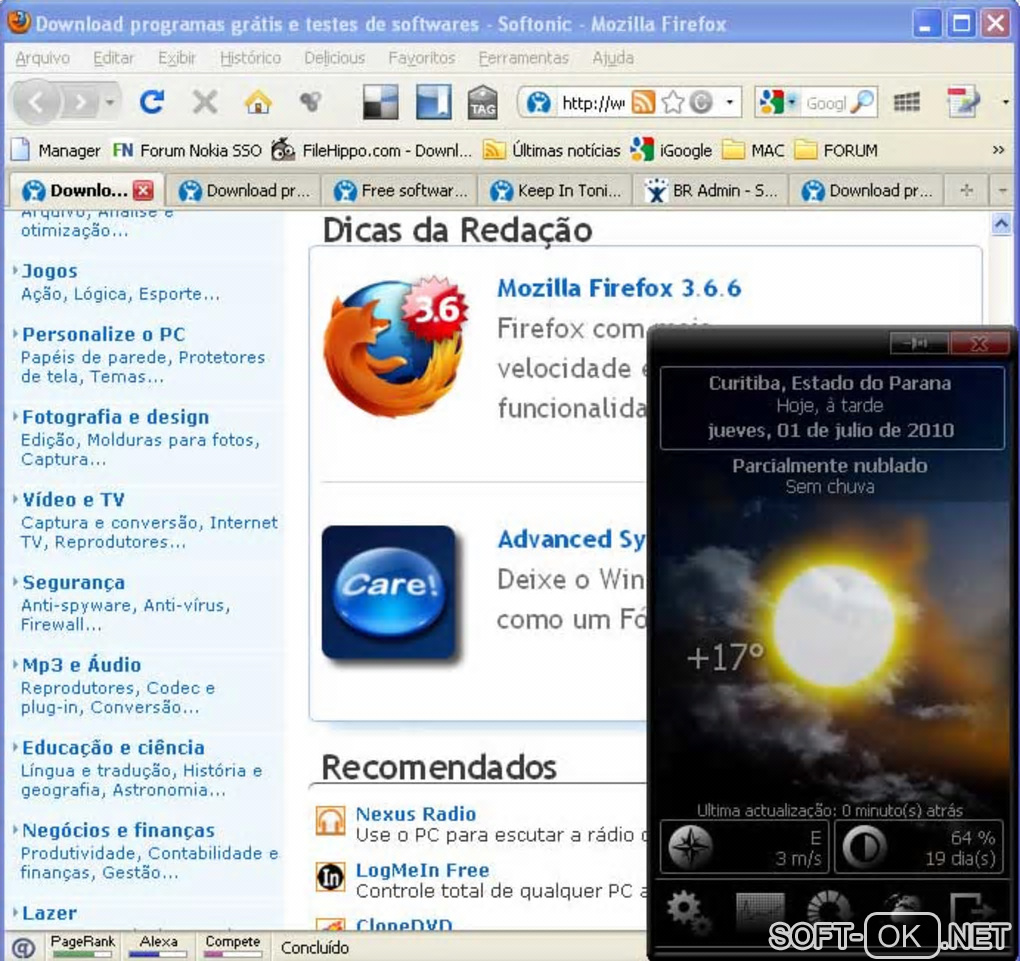
Task: Click the notepad with pencil toolbar icon
Action: click(963, 102)
